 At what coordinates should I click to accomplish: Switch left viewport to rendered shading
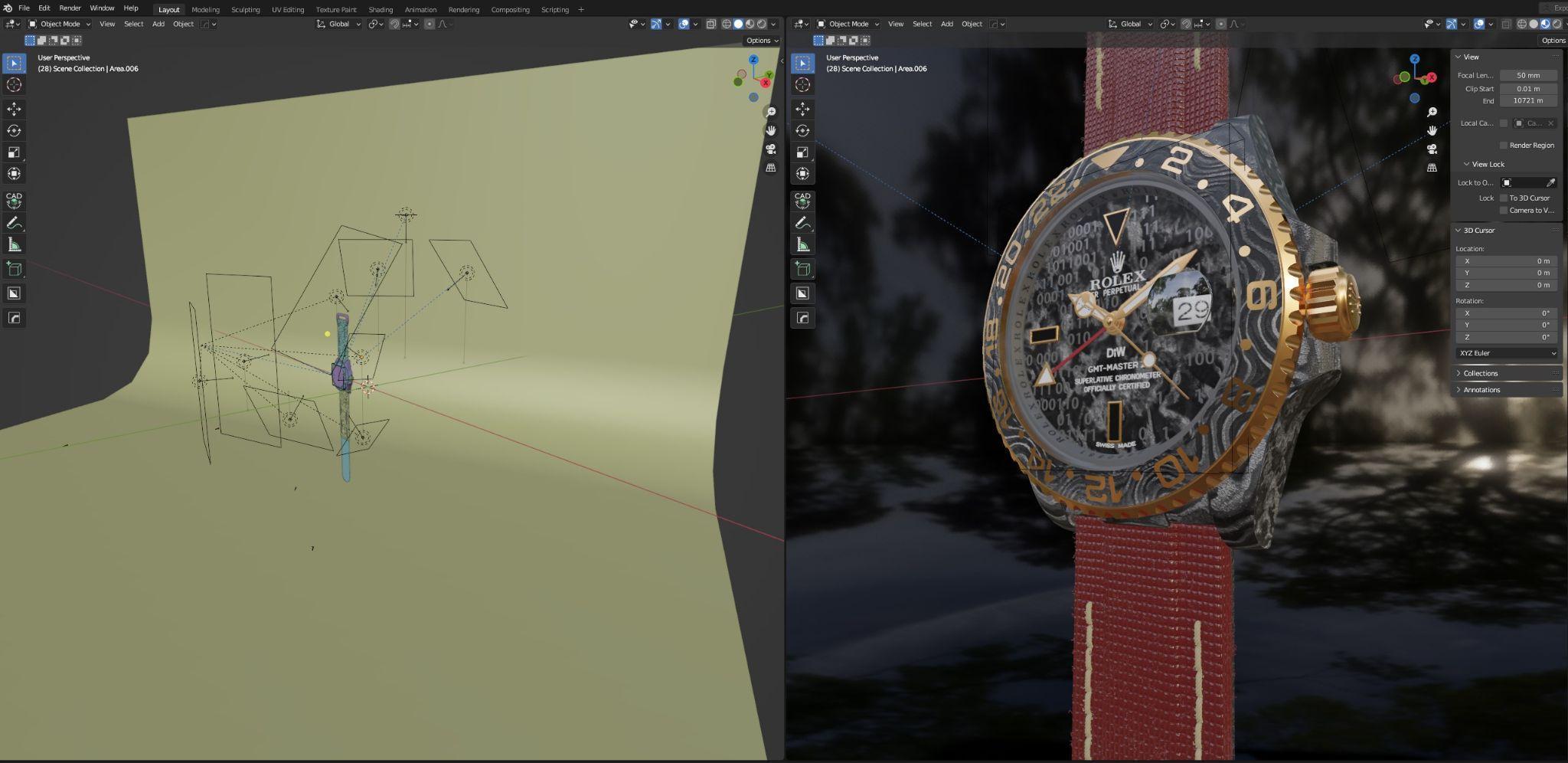click(762, 24)
